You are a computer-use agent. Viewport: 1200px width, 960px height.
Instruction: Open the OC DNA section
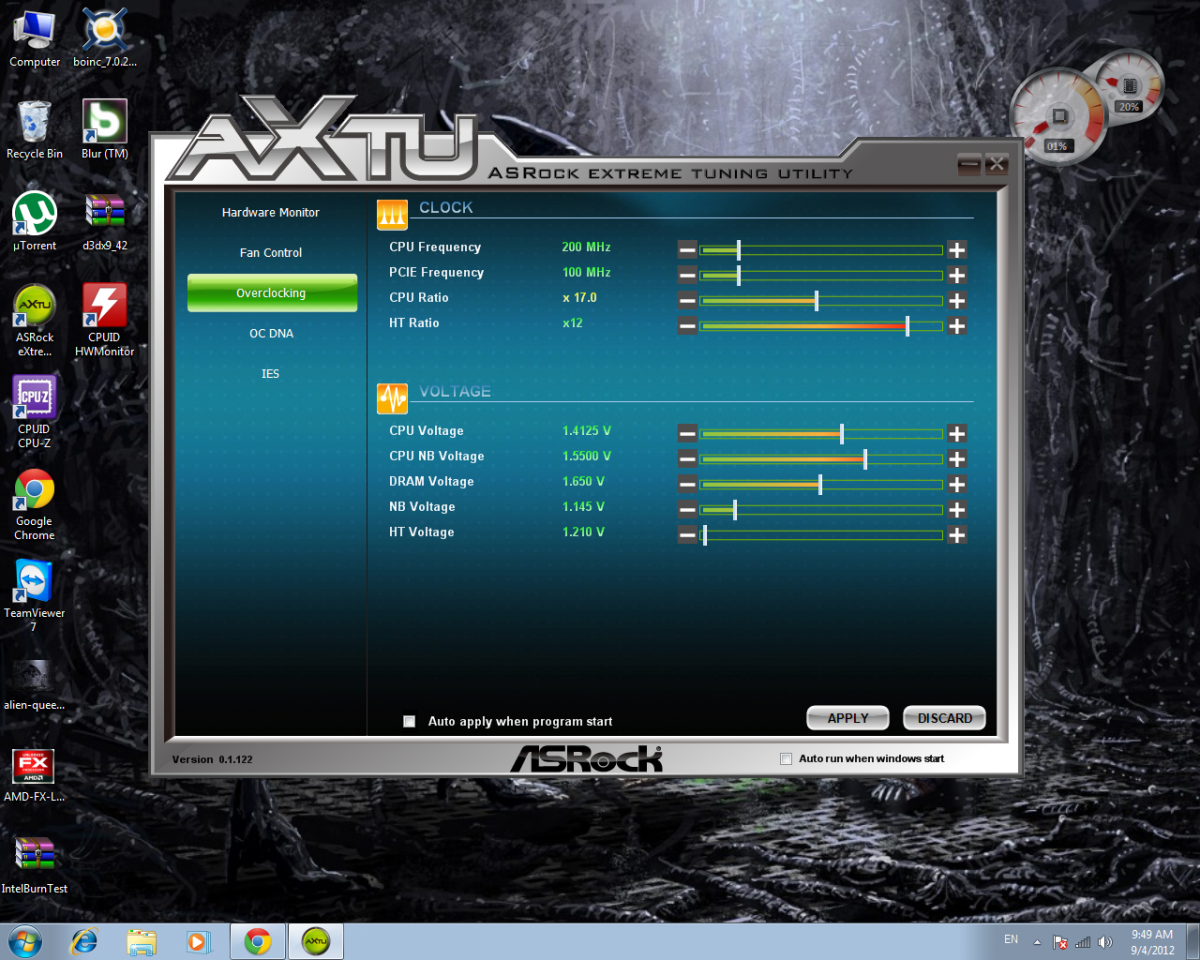click(x=271, y=333)
